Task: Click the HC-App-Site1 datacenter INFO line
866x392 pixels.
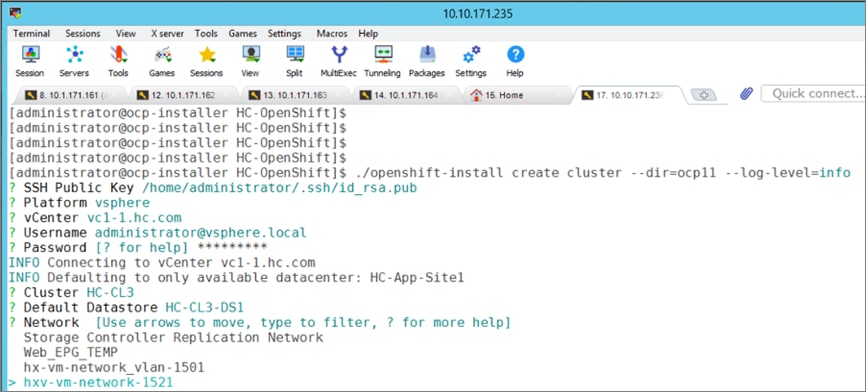Action: coord(236,277)
